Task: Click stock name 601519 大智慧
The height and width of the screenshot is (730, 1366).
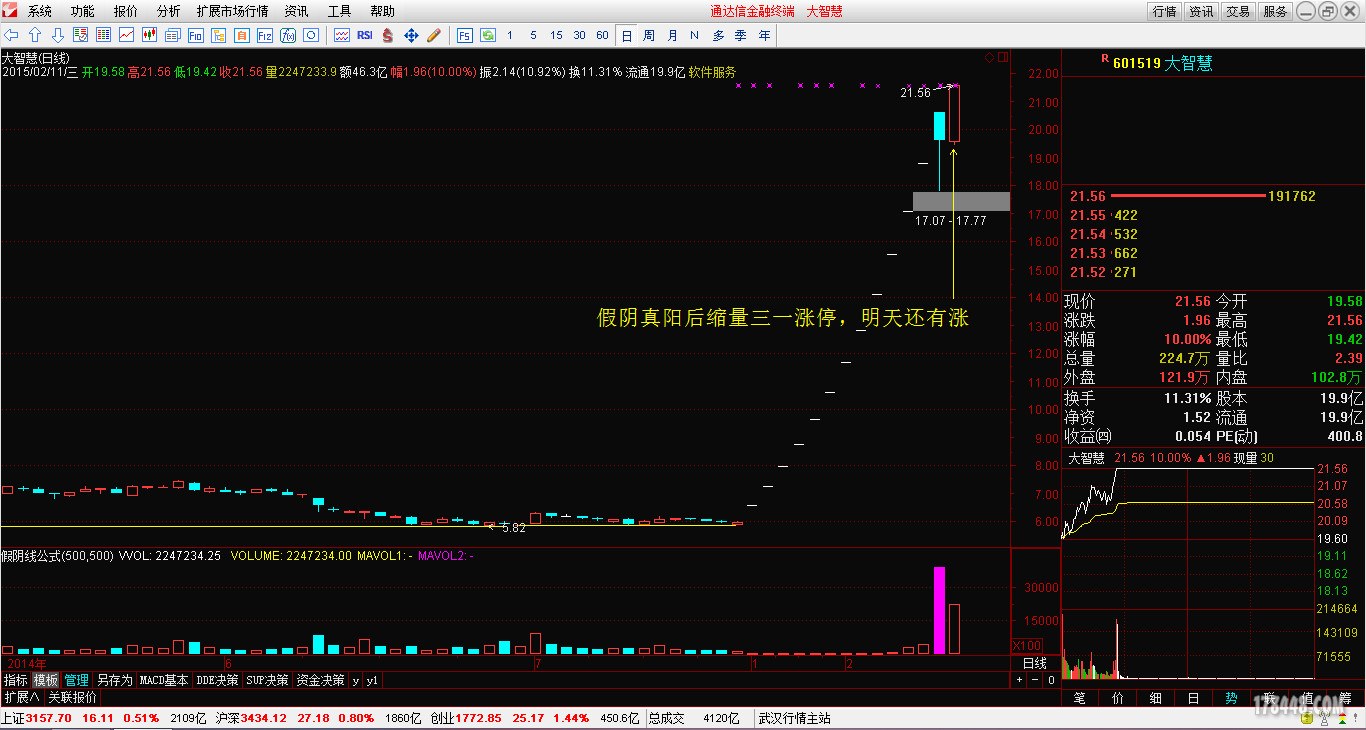Action: [1162, 62]
